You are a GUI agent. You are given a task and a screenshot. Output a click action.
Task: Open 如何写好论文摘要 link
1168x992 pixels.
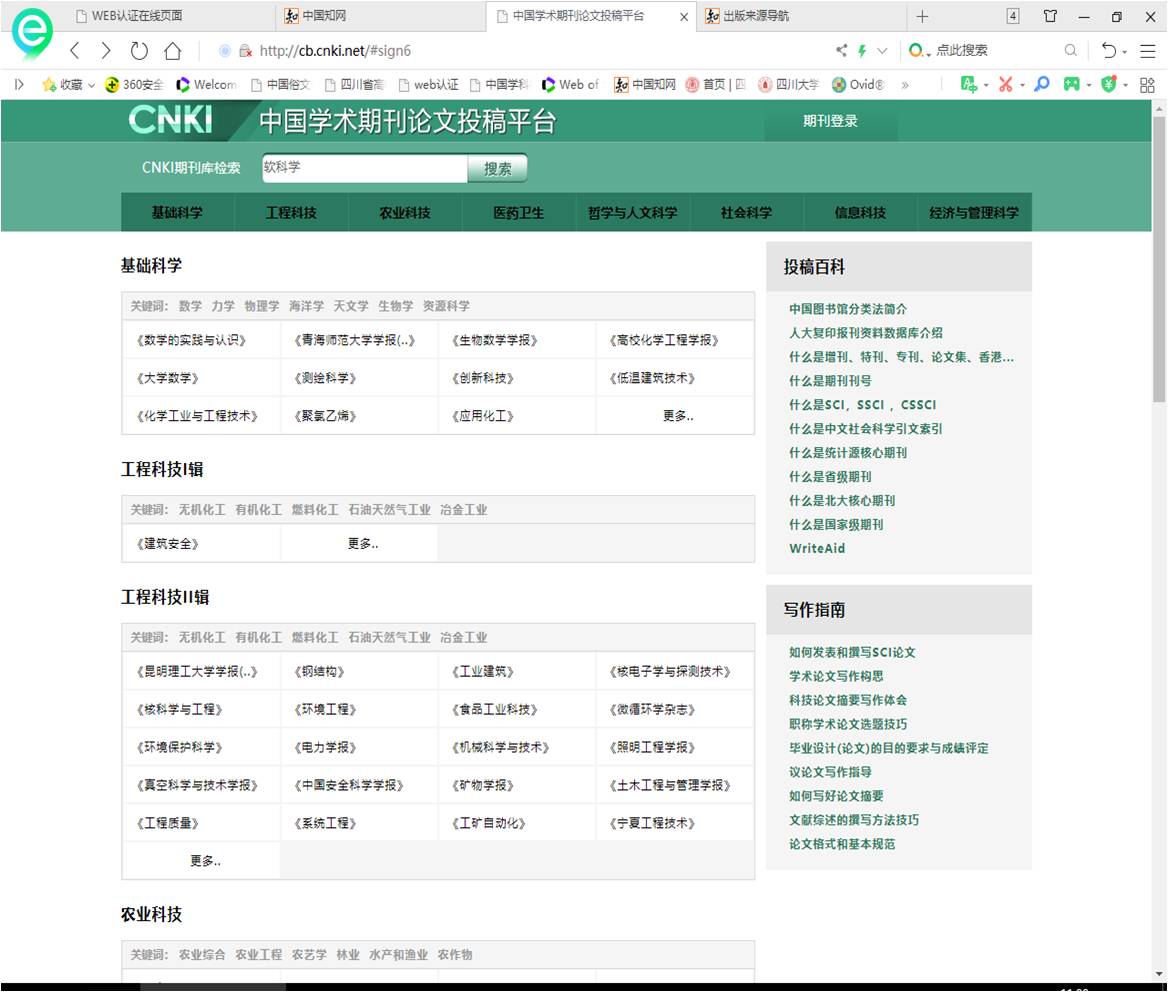(836, 795)
